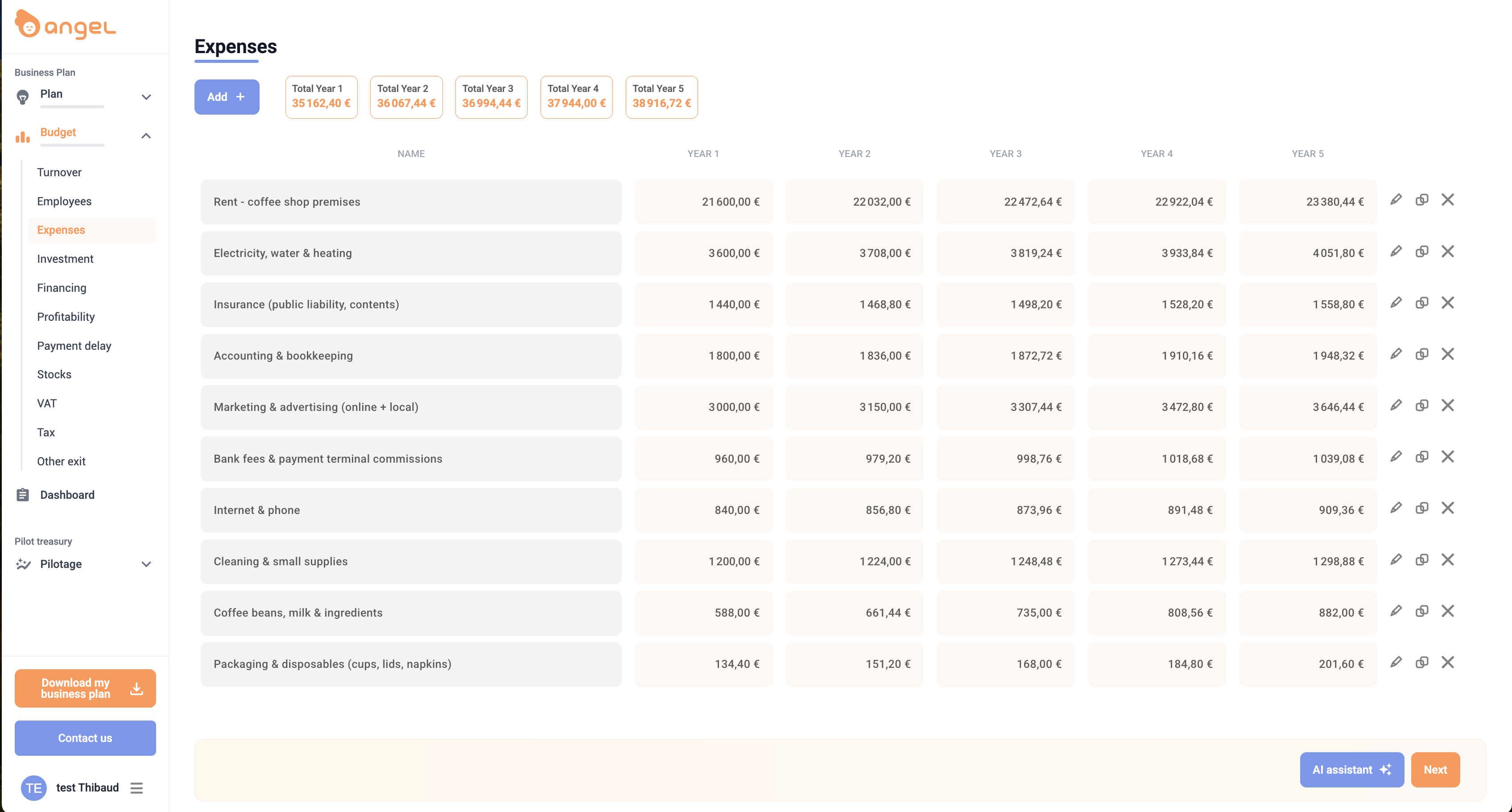Screen dimensions: 1512x812
Task: Open the AI assistant
Action: point(1352,770)
